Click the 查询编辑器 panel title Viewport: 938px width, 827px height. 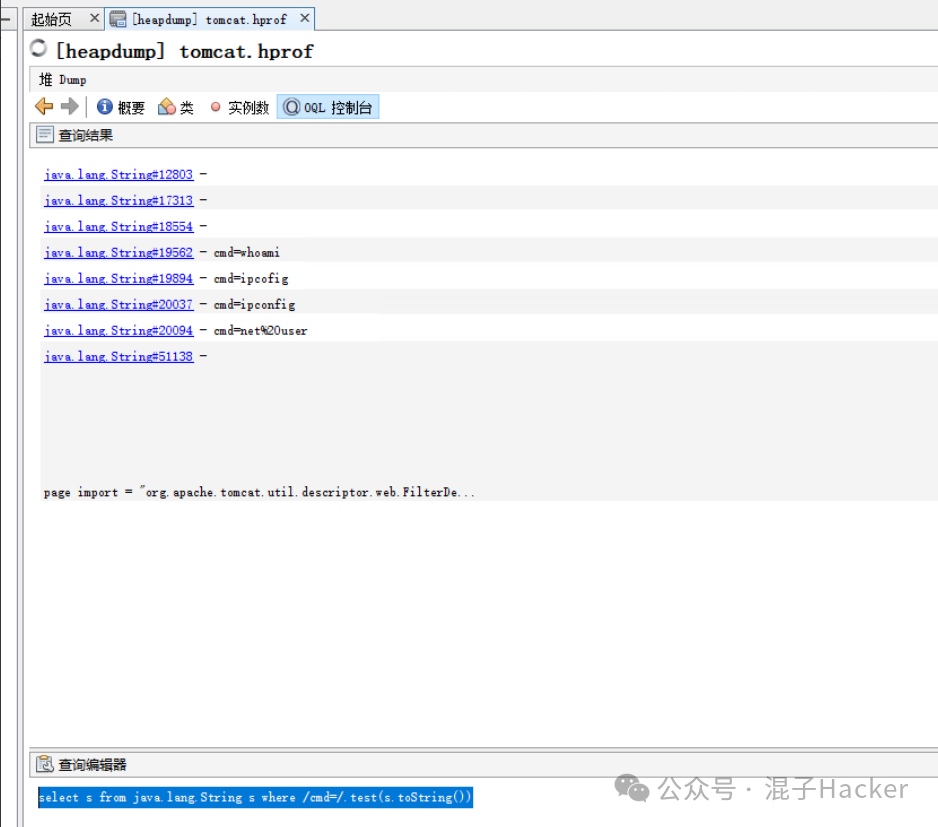92,765
